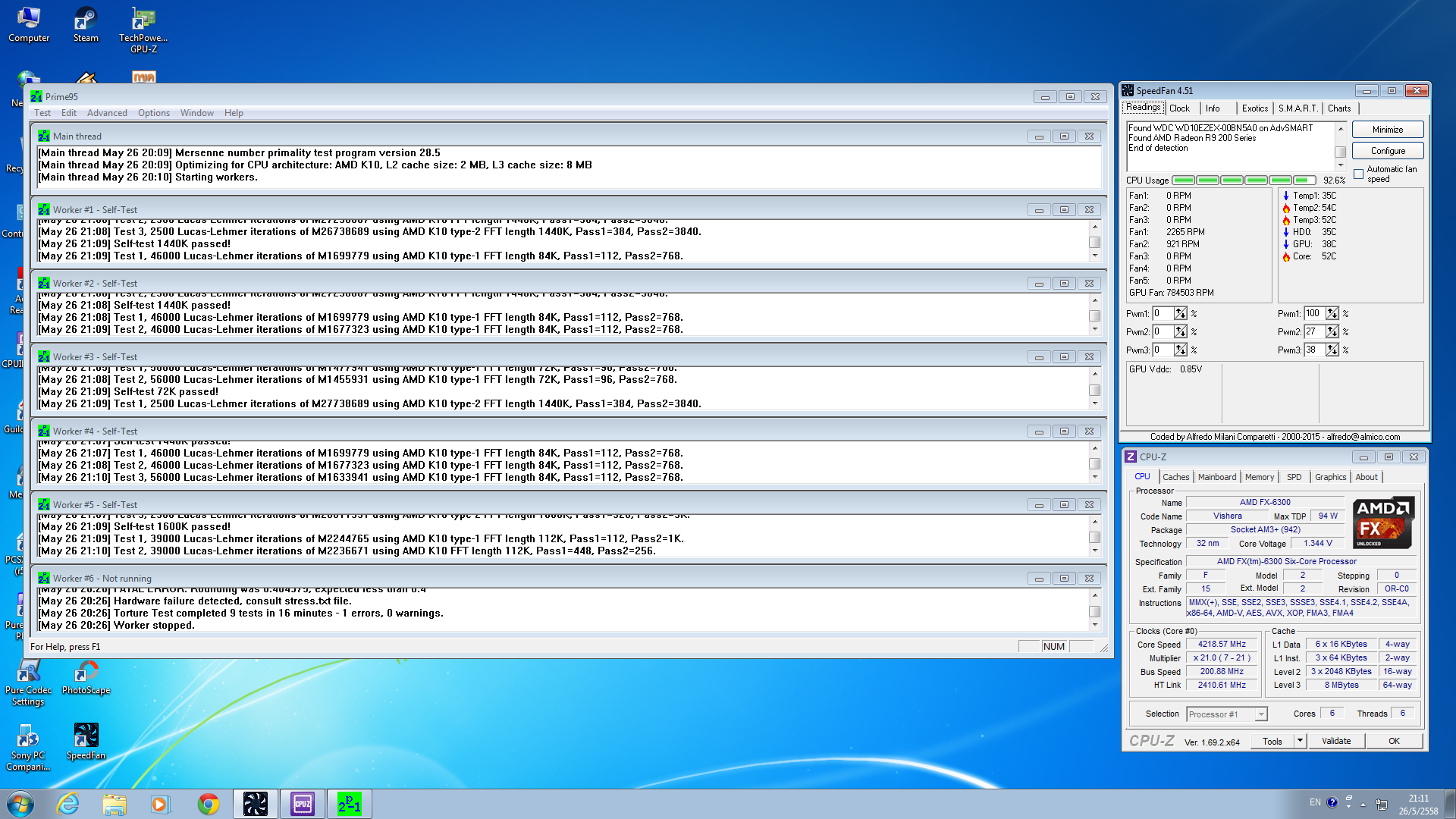Adjust right Pwm2 value stepper
This screenshot has height=819, width=1456.
click(x=1332, y=332)
